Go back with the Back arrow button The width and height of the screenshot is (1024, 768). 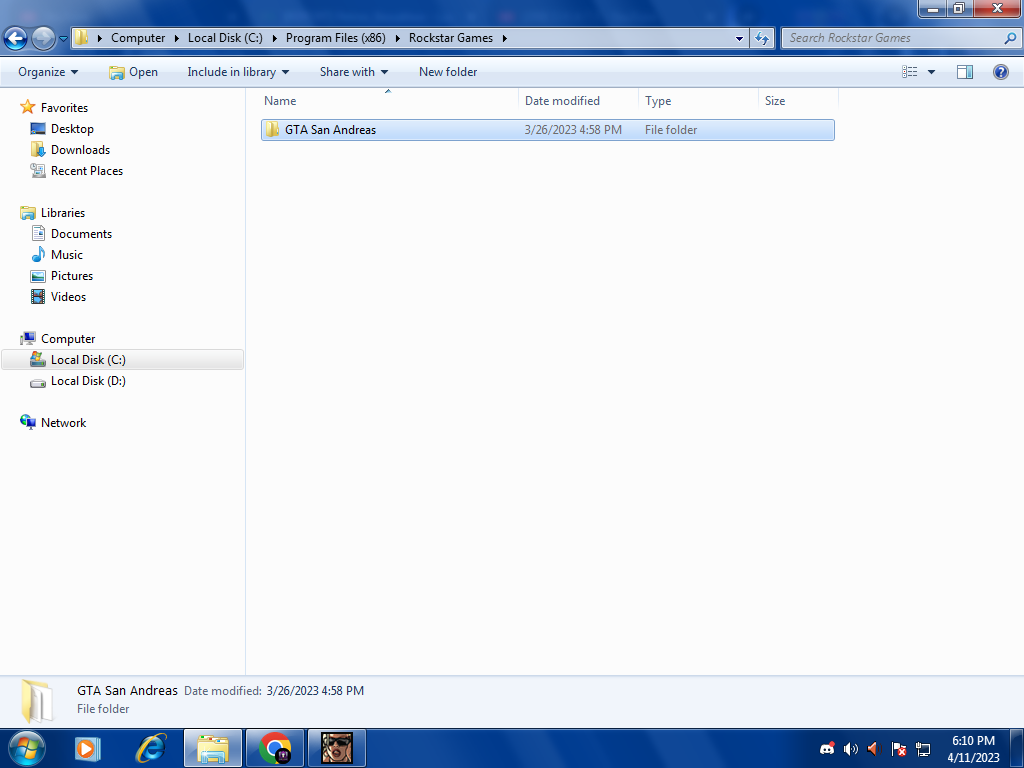(16, 38)
